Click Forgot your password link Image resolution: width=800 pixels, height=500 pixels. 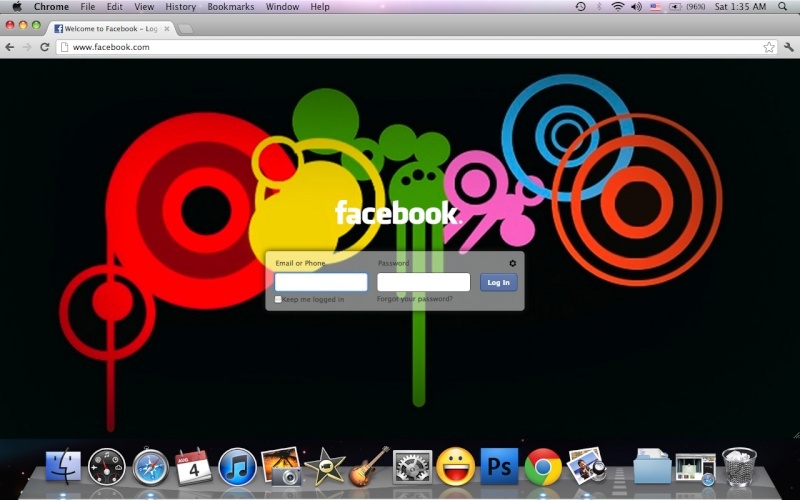[414, 299]
